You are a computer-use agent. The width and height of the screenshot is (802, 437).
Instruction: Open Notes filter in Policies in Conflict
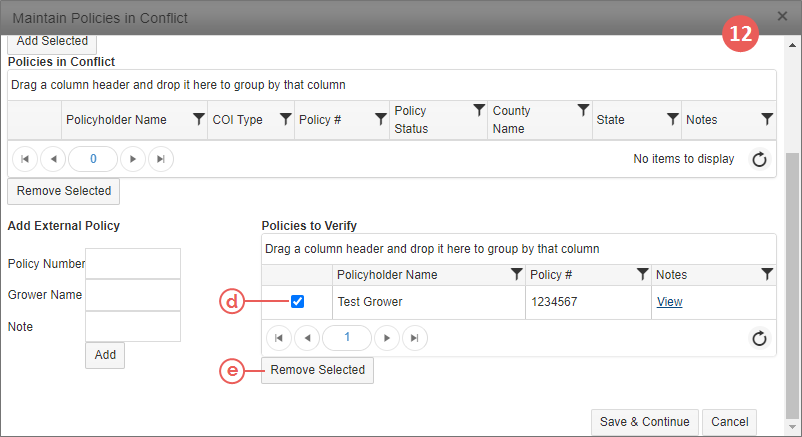767,119
